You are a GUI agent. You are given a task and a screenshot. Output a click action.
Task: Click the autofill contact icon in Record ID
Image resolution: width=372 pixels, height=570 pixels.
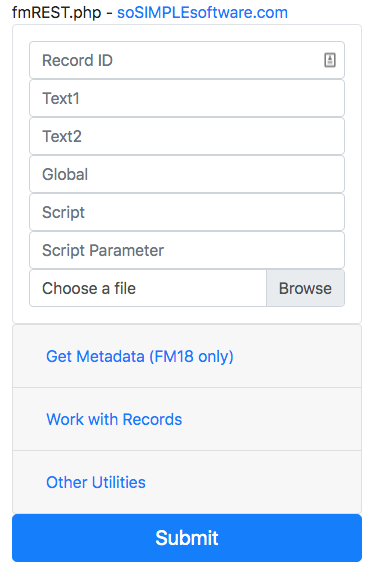tap(330, 60)
